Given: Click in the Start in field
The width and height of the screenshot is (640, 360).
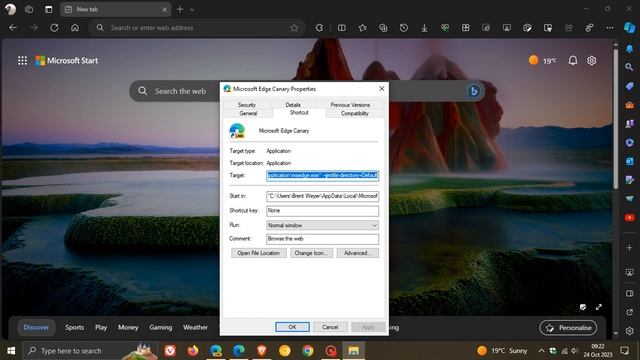Looking at the screenshot, I should [322, 196].
